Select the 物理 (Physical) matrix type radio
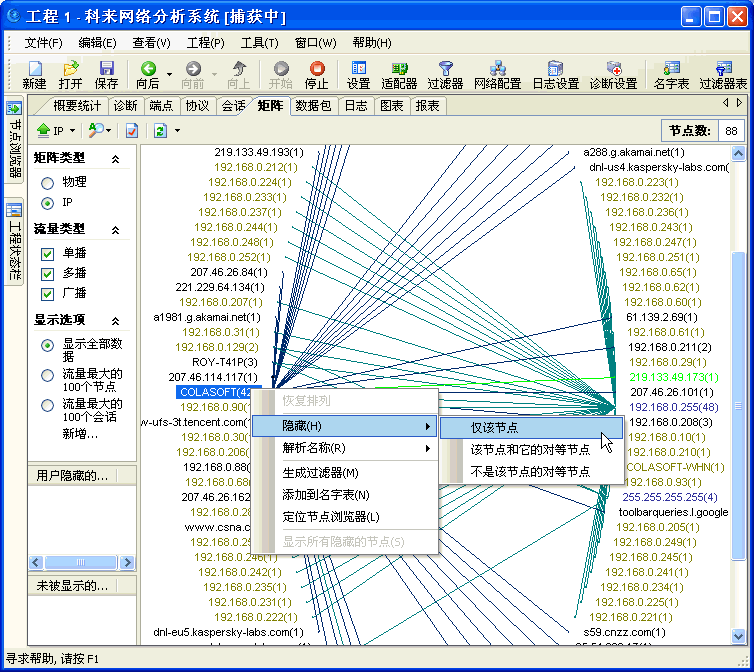The height and width of the screenshot is (672, 754). [x=48, y=183]
